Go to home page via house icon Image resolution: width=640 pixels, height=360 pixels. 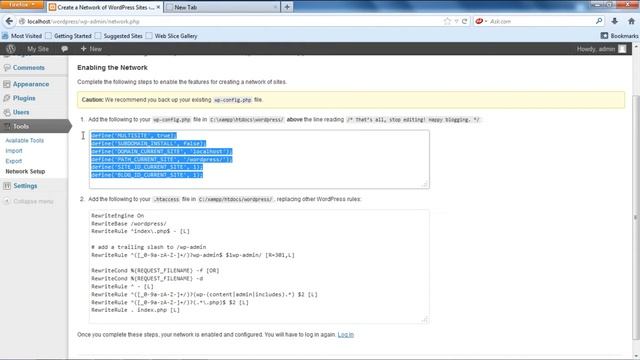(631, 21)
